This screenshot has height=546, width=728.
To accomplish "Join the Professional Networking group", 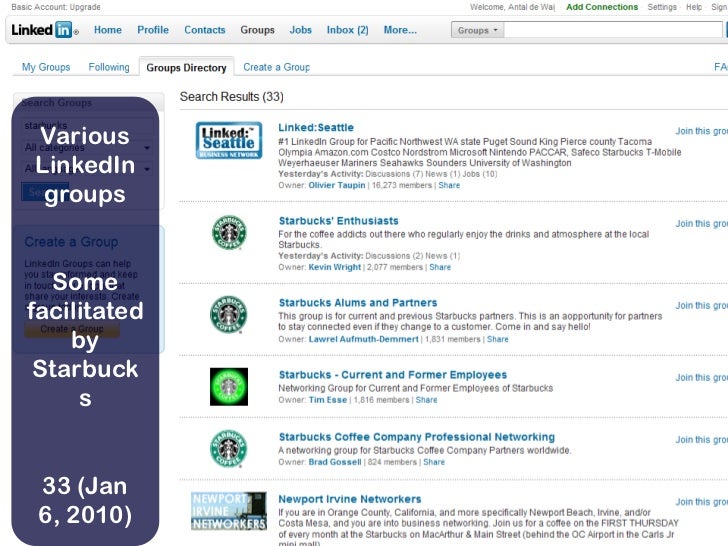I will [x=701, y=440].
